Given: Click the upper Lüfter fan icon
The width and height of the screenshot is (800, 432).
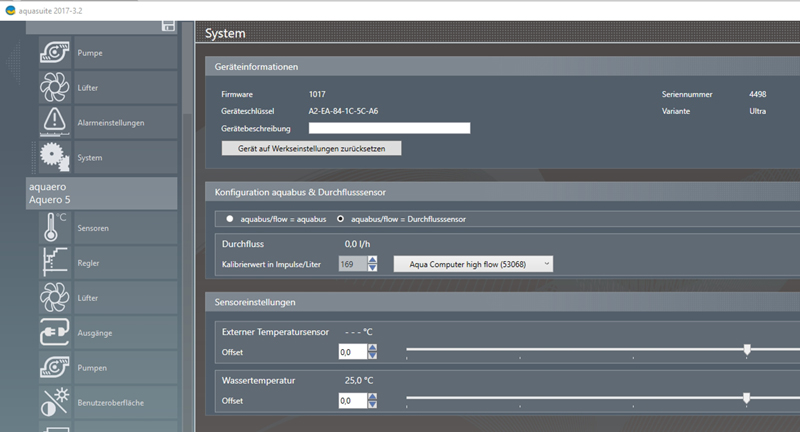Looking at the screenshot, I should coord(56,88).
